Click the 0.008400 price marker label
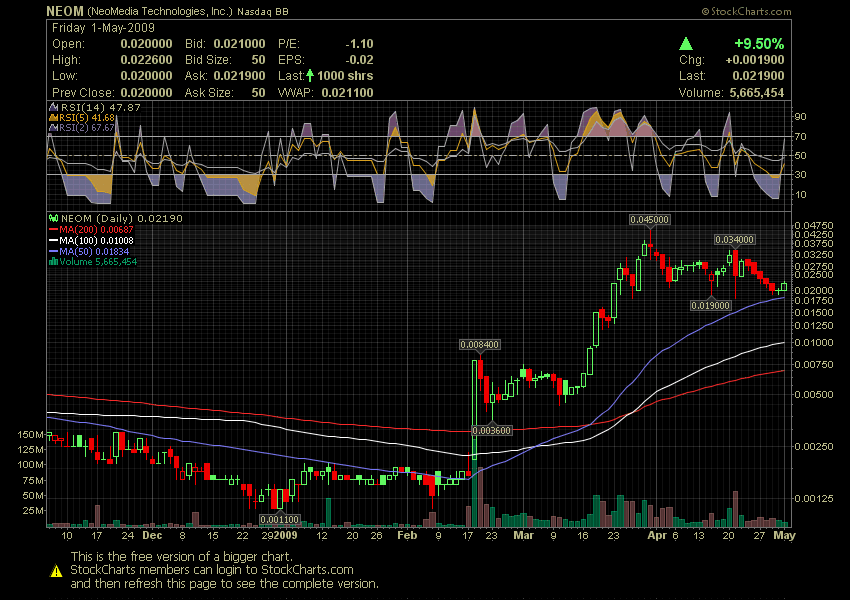 pyautogui.click(x=479, y=345)
